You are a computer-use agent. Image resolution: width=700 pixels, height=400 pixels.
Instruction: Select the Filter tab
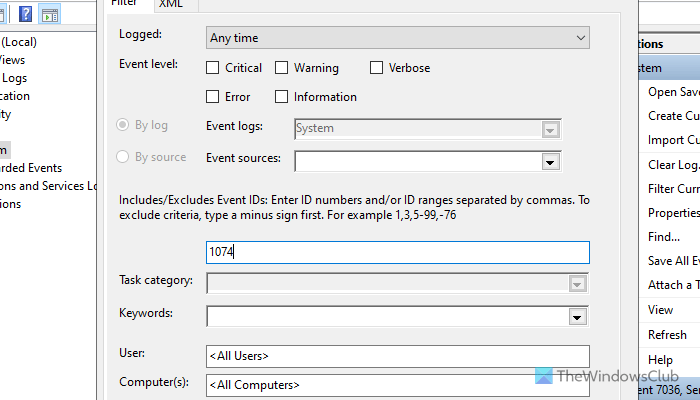(x=125, y=4)
